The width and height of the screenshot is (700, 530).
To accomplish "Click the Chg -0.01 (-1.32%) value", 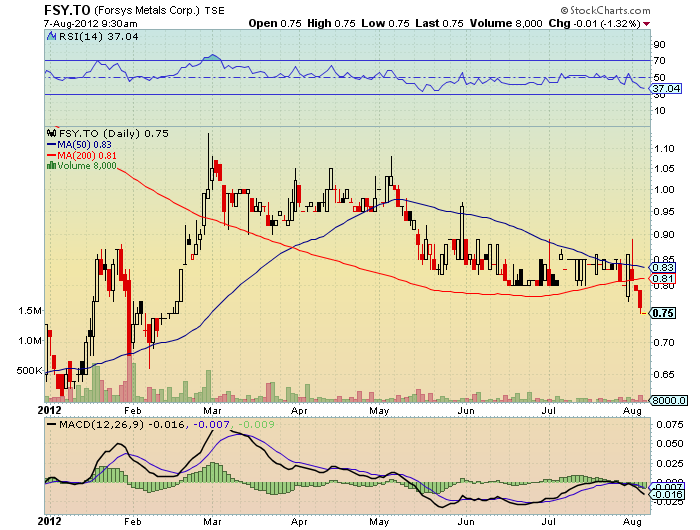I will 595,23.
